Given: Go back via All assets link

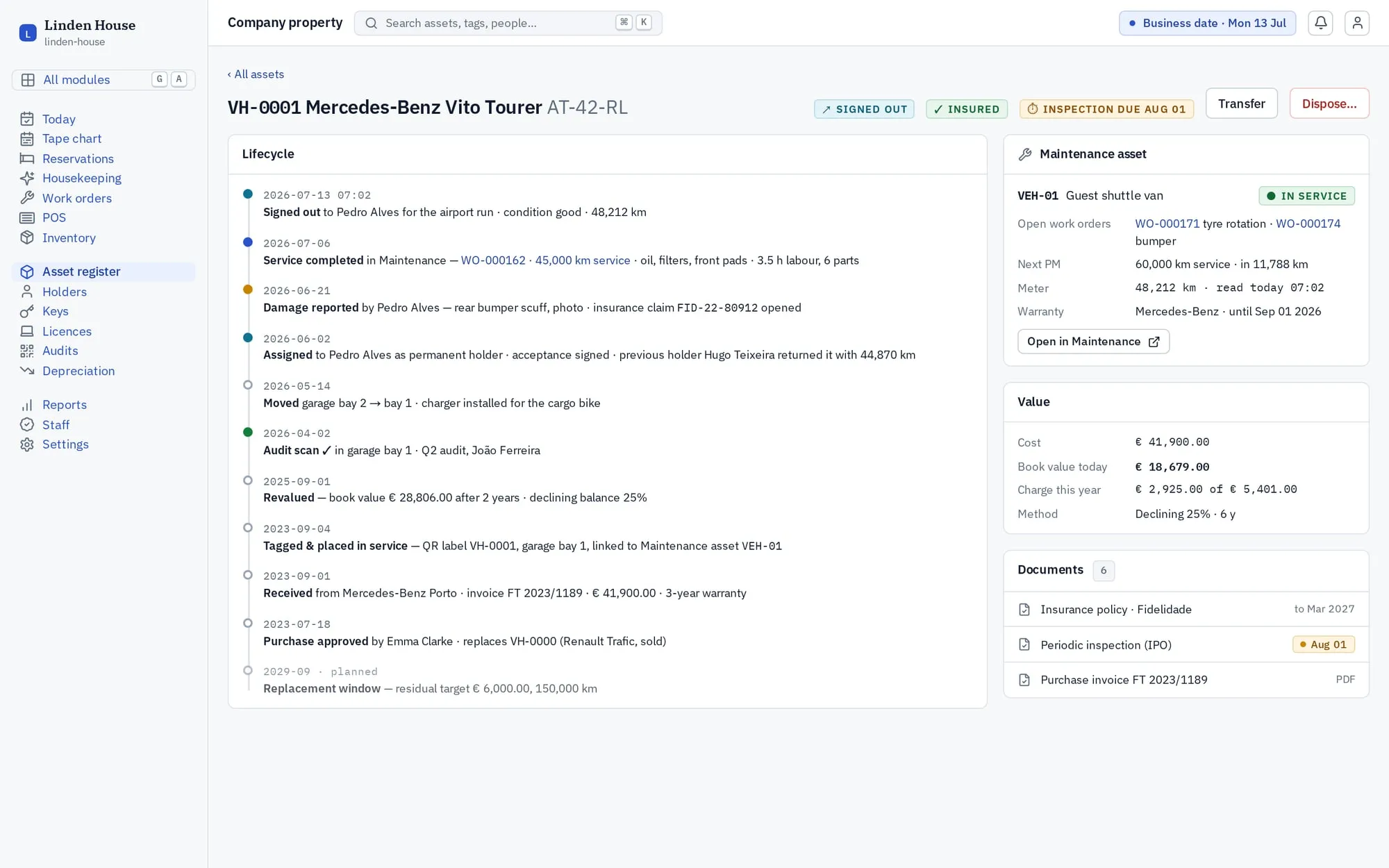Looking at the screenshot, I should click(x=256, y=74).
